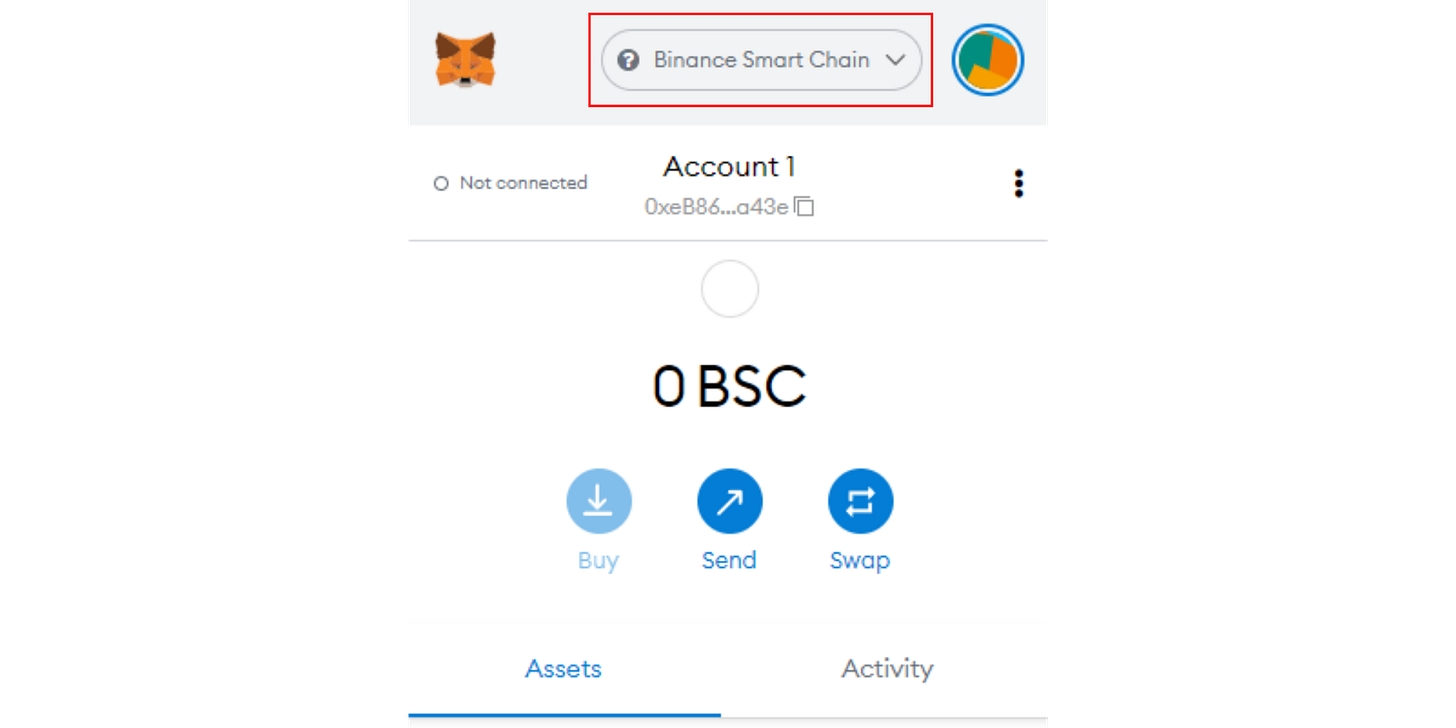Copy the wallet address with the copy icon
Viewport: 1456px width, 728px height.
pyautogui.click(x=805, y=207)
